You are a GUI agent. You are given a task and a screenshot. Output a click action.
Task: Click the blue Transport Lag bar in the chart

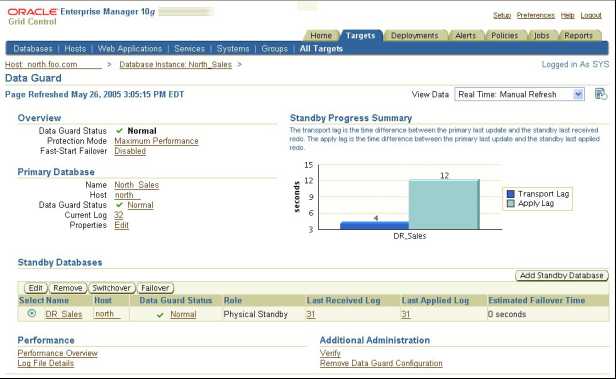(374, 225)
